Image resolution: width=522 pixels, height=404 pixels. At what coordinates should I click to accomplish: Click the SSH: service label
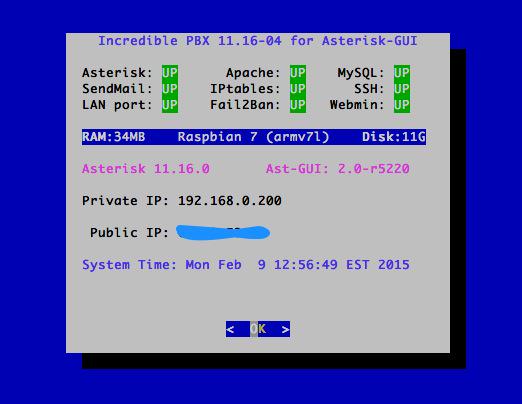tap(369, 89)
